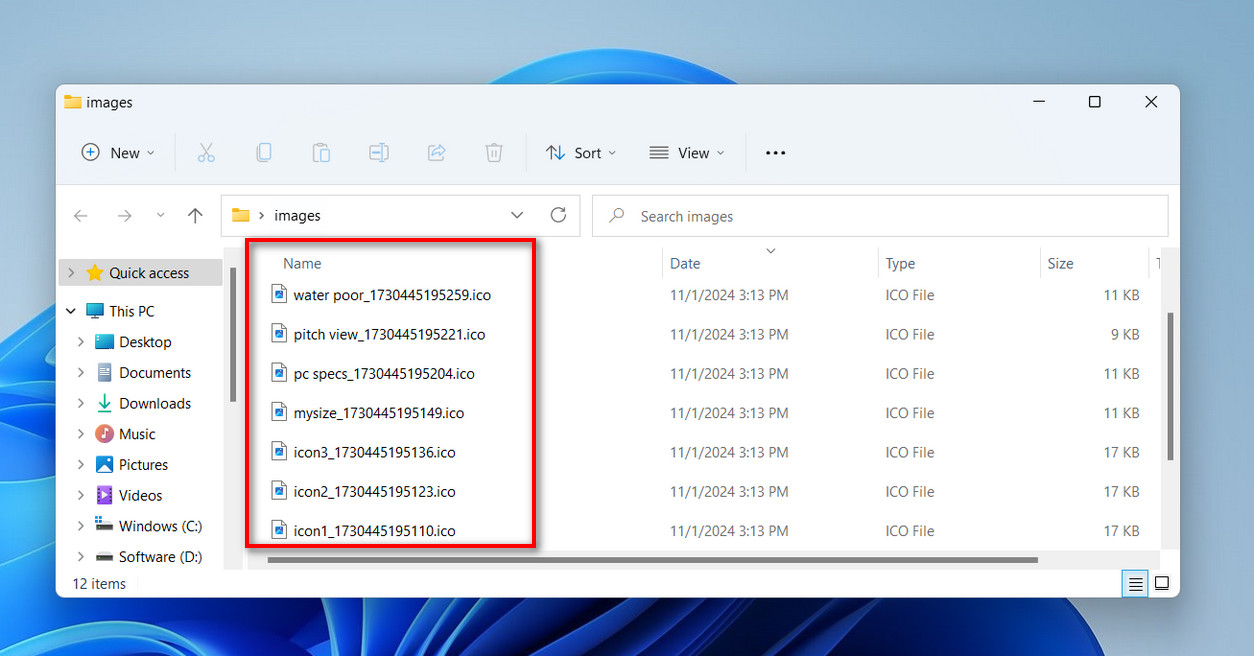Open the New item dropdown
Screen dimensions: 1254x656
tap(118, 153)
